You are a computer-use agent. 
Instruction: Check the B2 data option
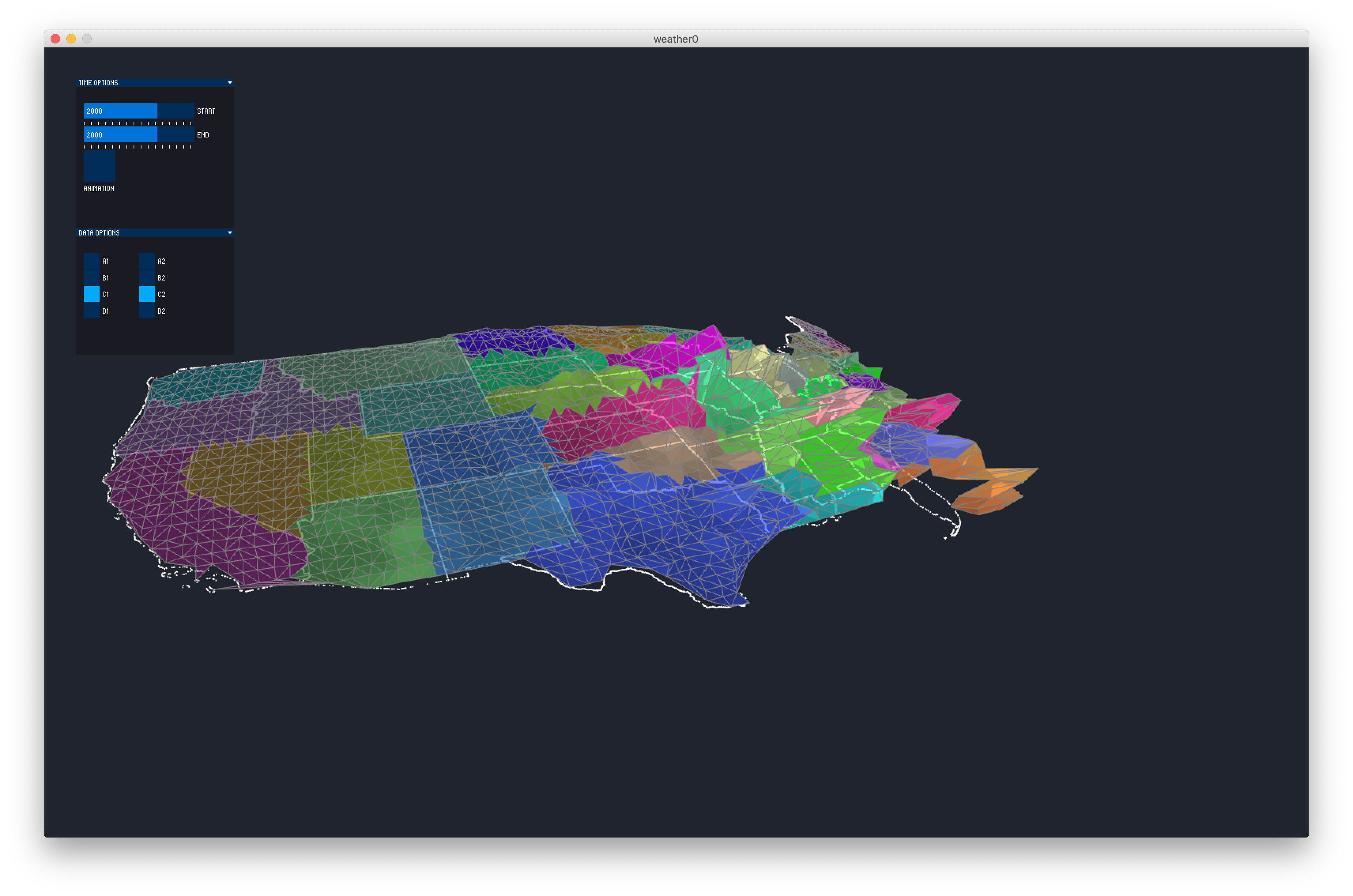click(147, 278)
